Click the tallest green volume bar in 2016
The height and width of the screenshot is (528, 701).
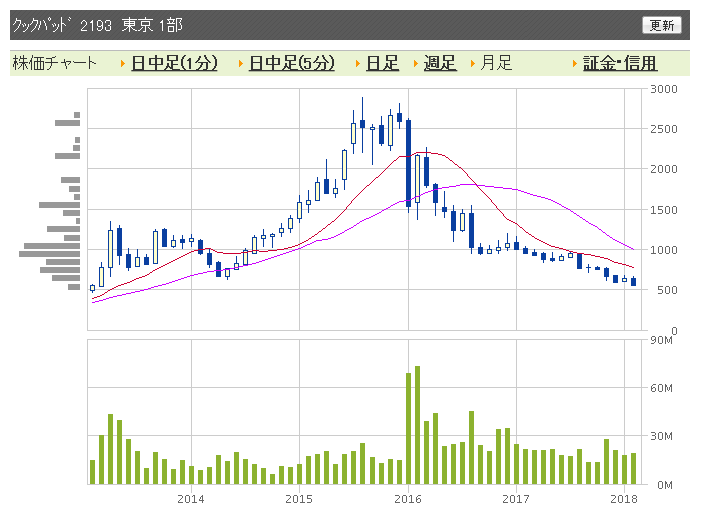(x=418, y=425)
